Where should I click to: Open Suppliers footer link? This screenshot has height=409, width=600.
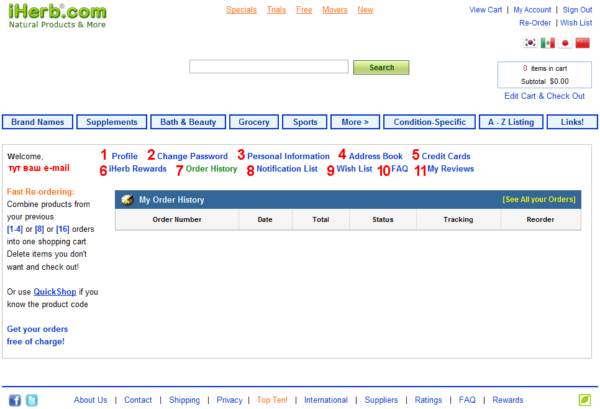pyautogui.click(x=381, y=400)
